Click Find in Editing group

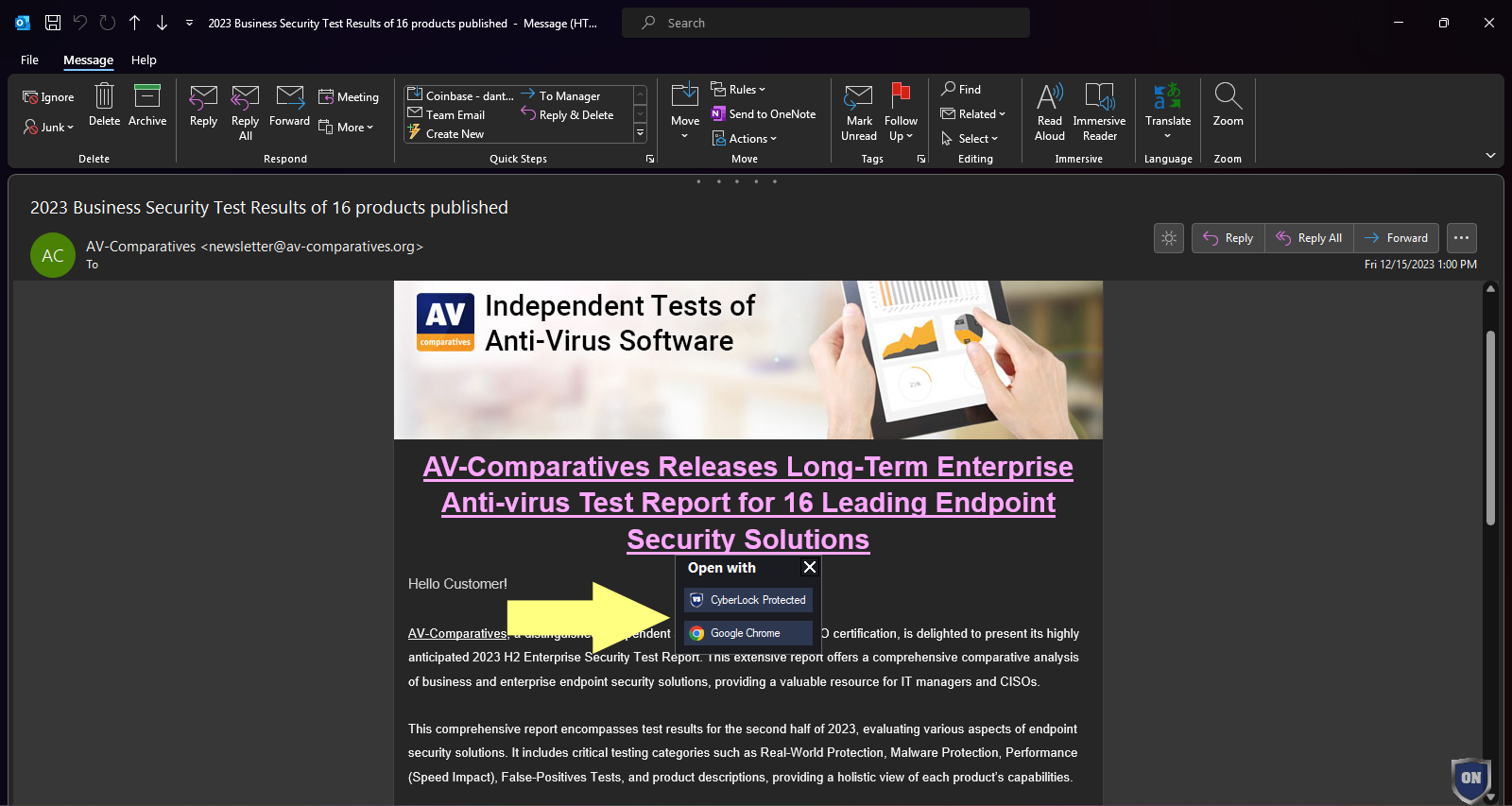pos(961,89)
